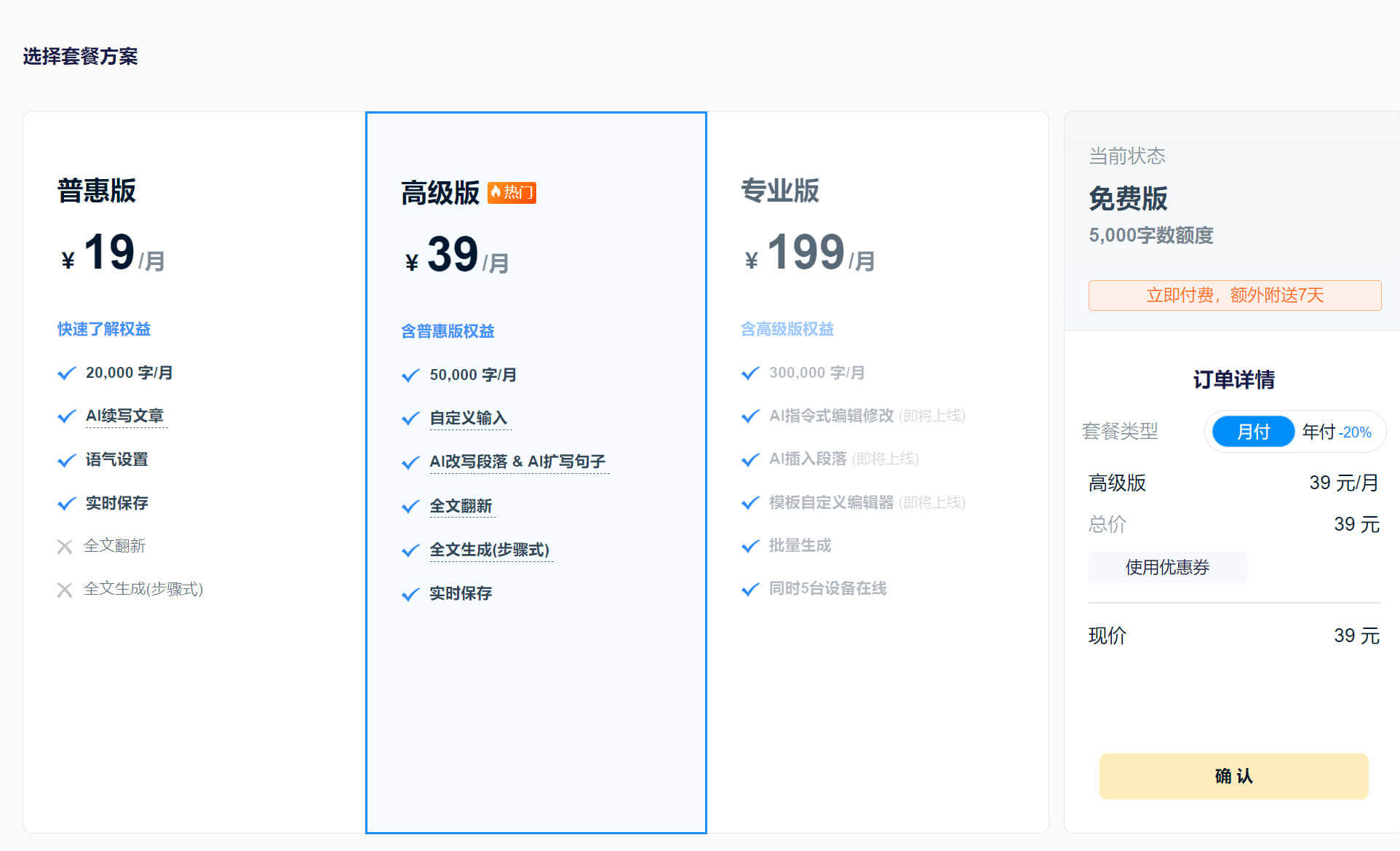Select the 普惠版 plan title
The height and width of the screenshot is (851, 1400).
click(97, 191)
